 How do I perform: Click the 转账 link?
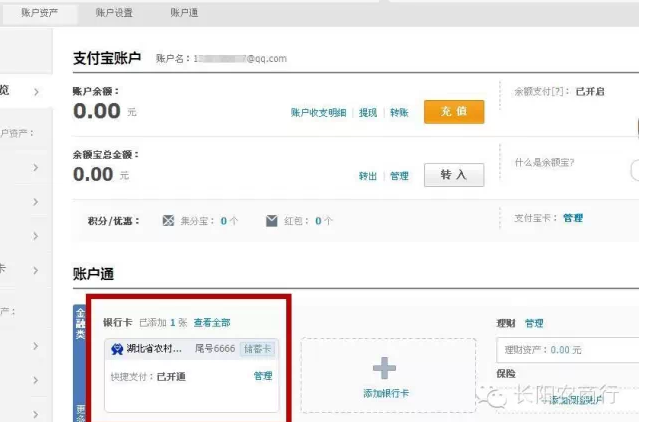coord(399,112)
